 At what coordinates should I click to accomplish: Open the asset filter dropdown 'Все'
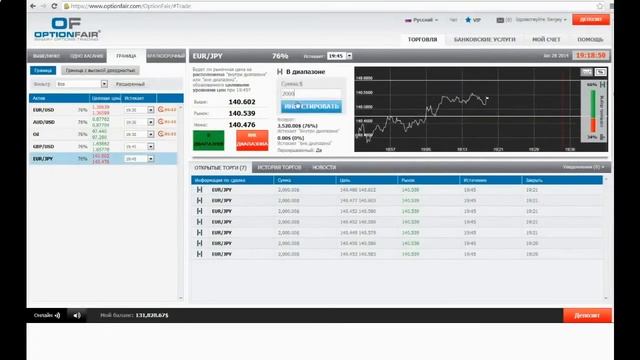click(x=82, y=84)
